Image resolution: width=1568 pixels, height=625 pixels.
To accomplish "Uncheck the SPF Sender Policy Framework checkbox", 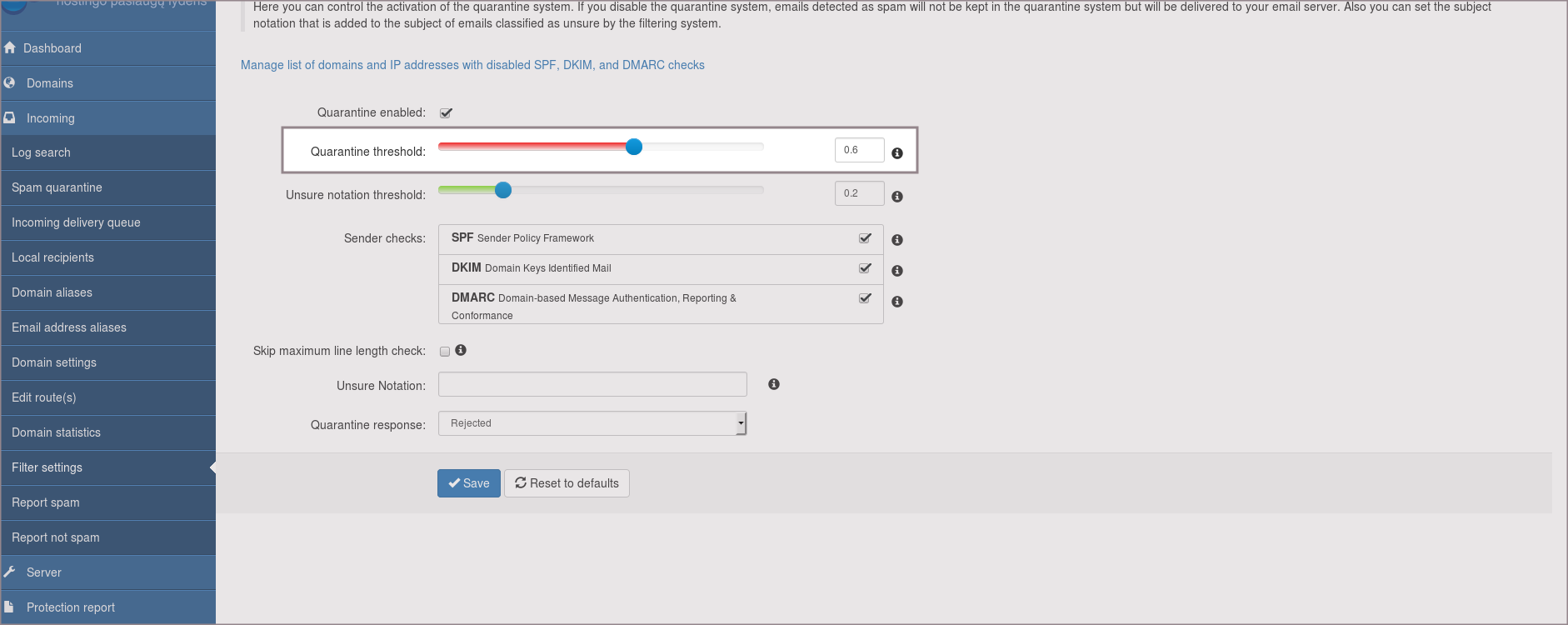I will point(865,238).
